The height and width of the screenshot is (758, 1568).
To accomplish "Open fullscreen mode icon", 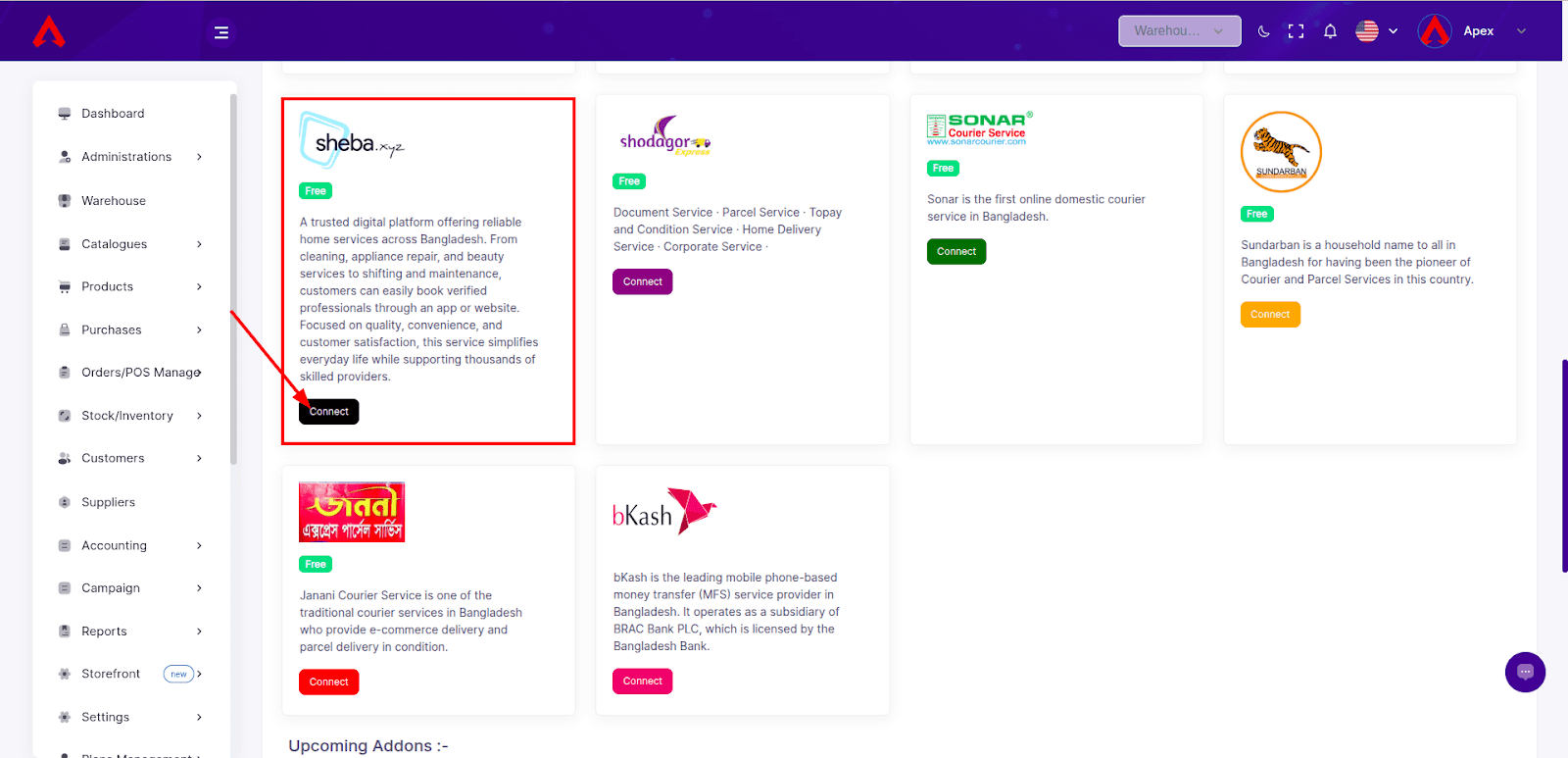I will (1296, 31).
